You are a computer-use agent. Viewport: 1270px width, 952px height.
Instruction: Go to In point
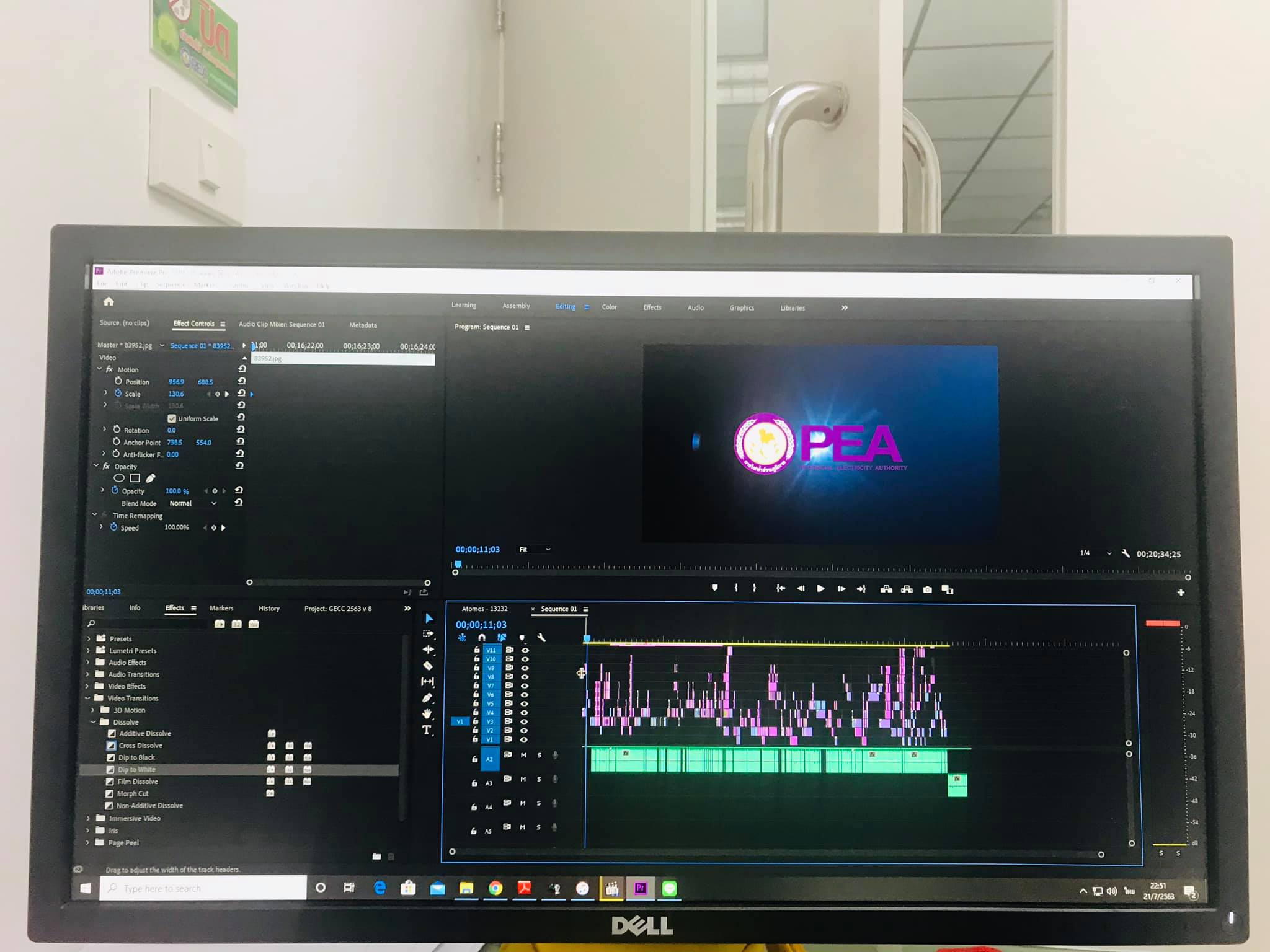tap(781, 588)
